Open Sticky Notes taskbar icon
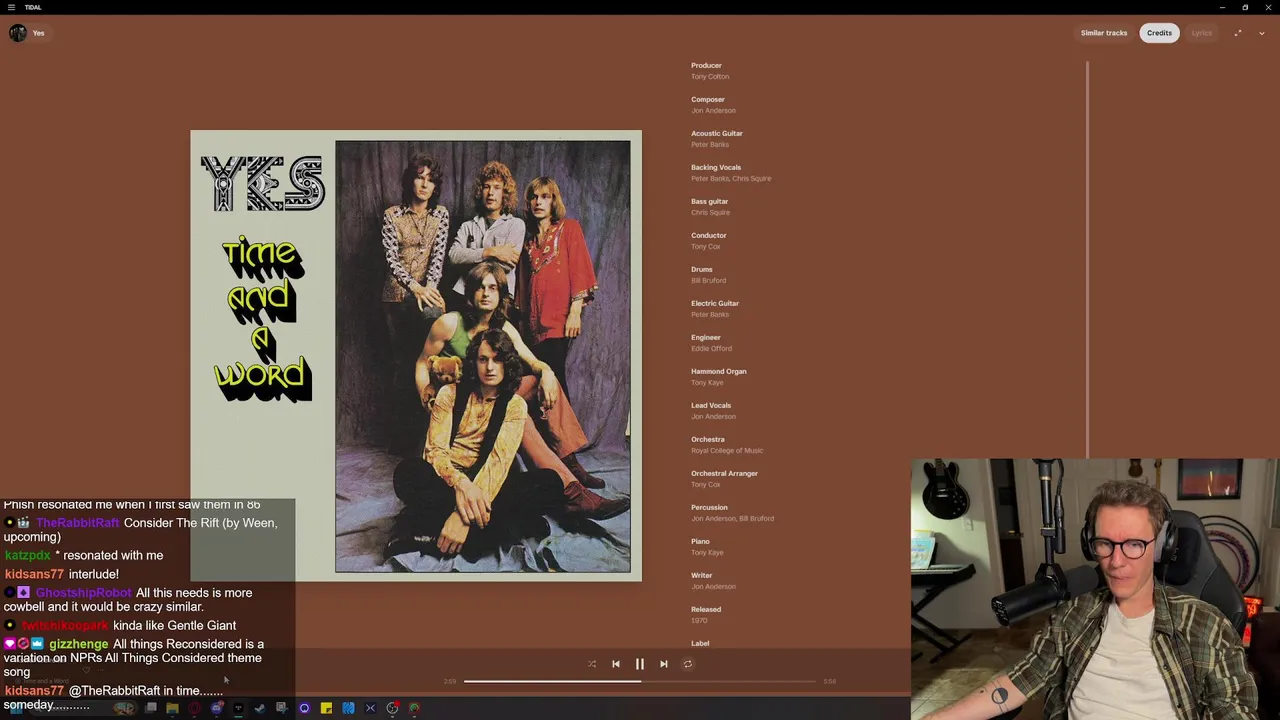 (326, 708)
